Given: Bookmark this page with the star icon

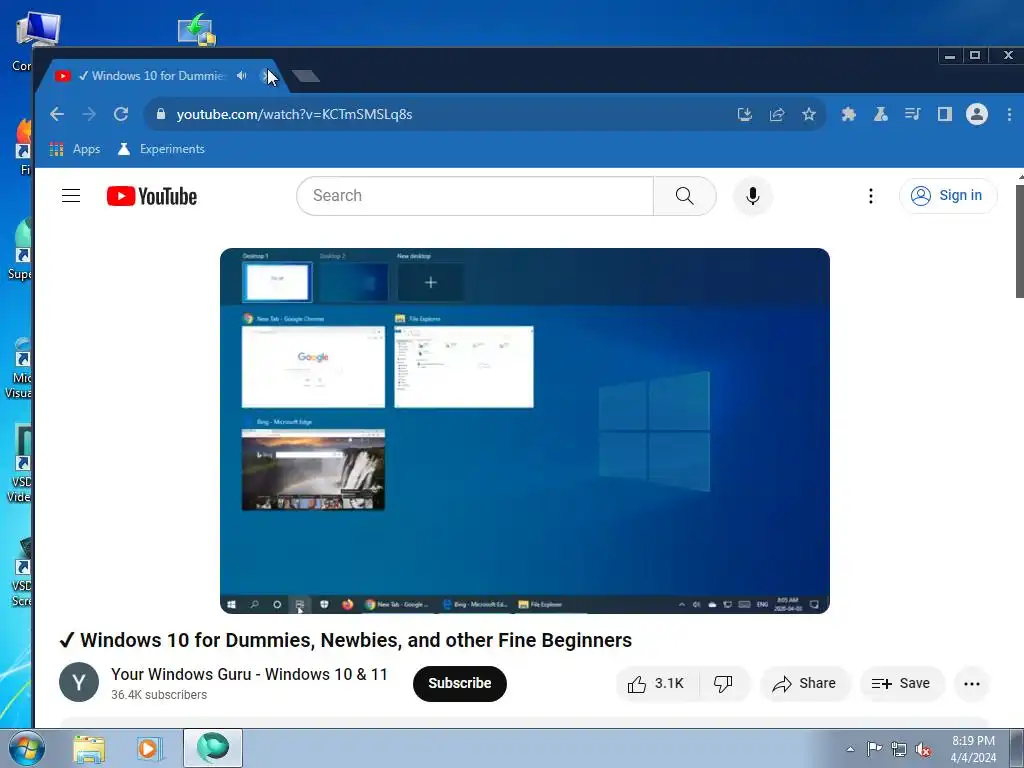Looking at the screenshot, I should pyautogui.click(x=808, y=114).
